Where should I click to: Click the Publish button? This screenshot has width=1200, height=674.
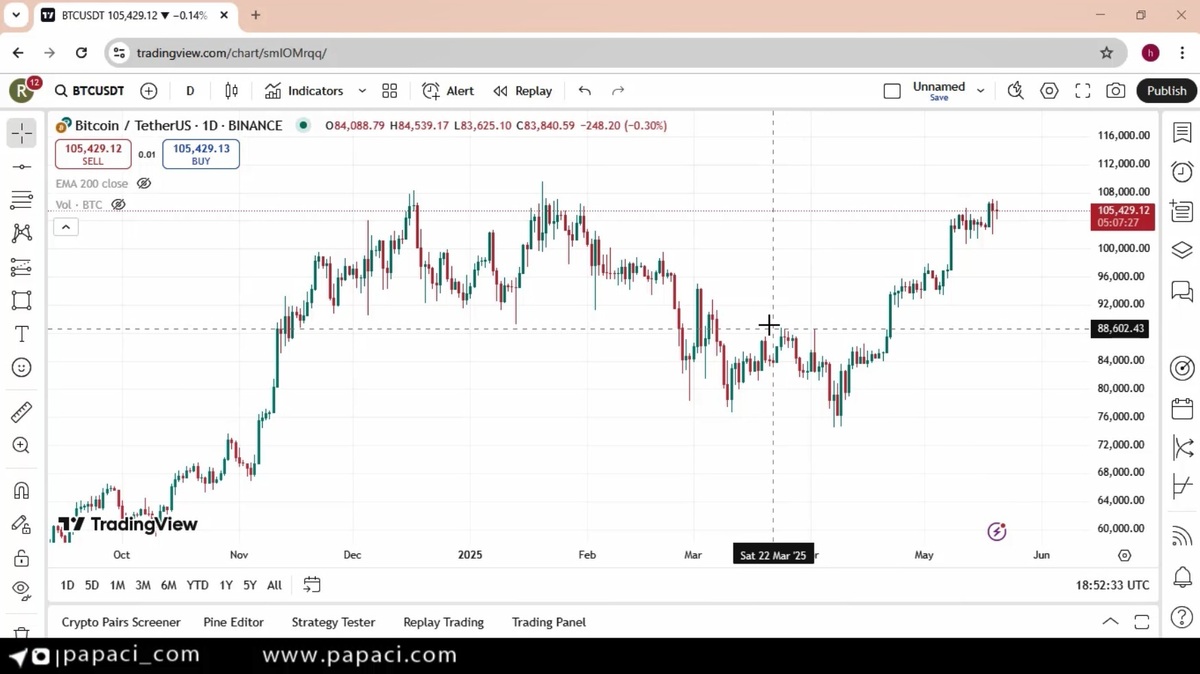tap(1166, 91)
